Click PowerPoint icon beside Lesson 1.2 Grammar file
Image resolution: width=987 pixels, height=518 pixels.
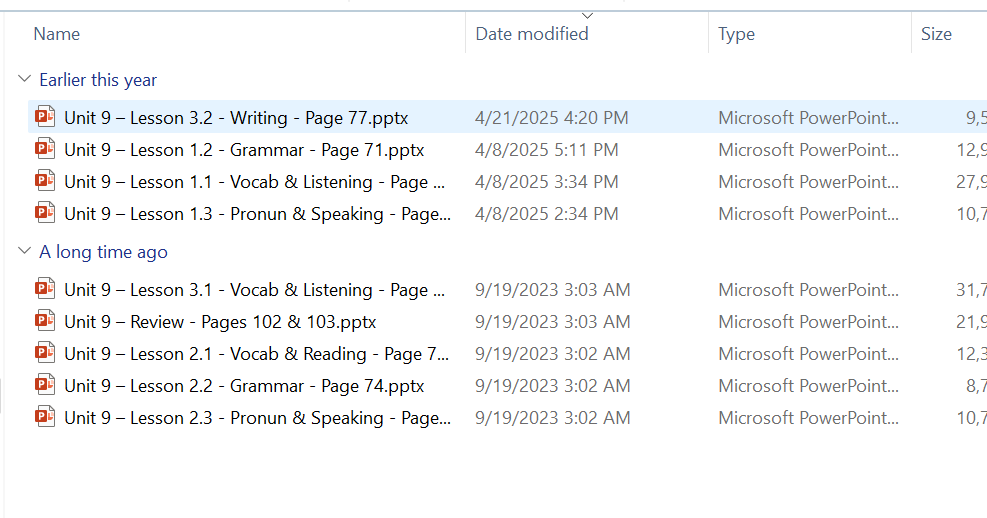pyautogui.click(x=45, y=150)
